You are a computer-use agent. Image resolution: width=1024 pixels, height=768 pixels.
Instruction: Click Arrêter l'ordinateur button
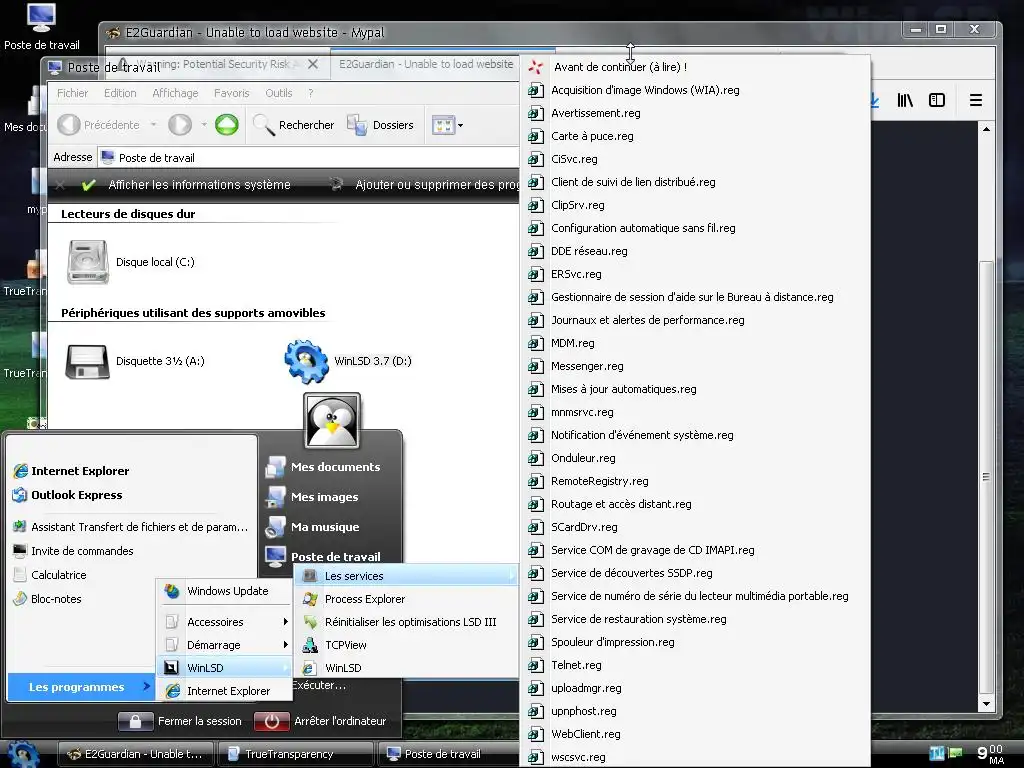pyautogui.click(x=321, y=721)
